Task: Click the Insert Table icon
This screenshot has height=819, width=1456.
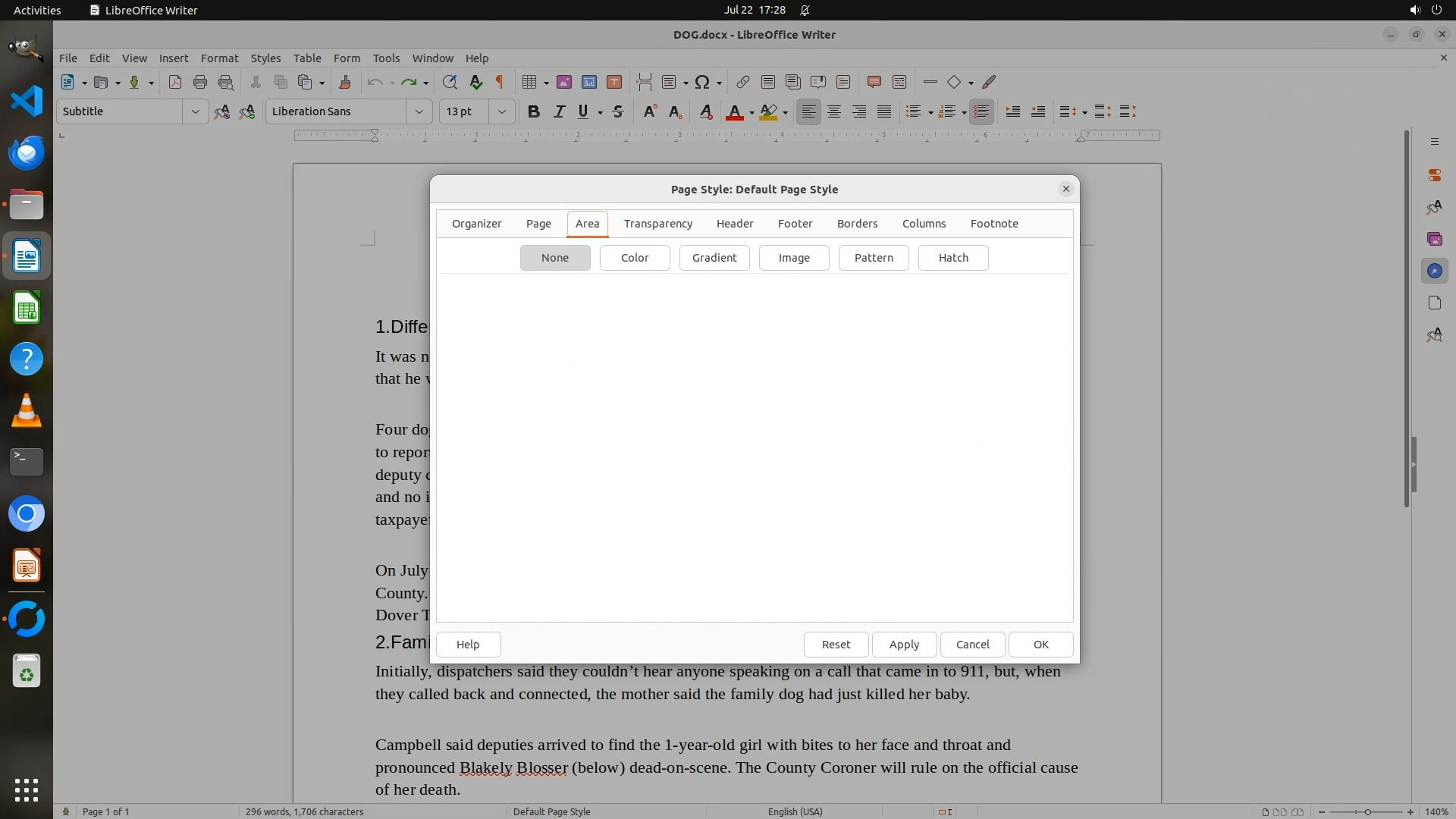Action: coord(529,82)
